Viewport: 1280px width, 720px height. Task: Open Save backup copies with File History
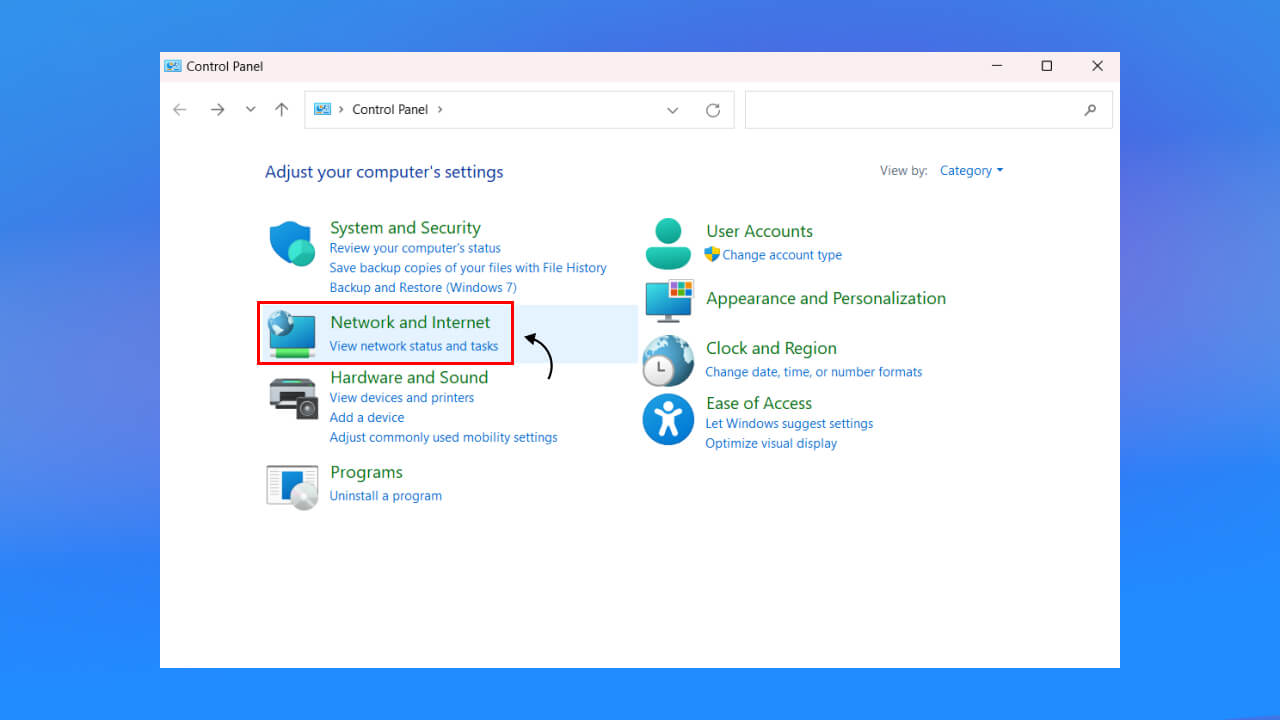[x=468, y=268]
